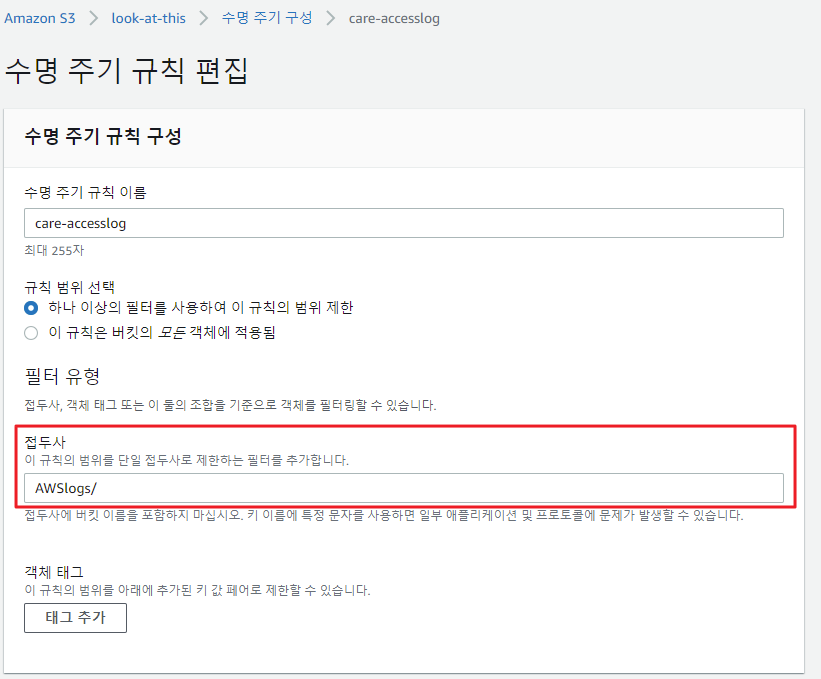Click the 규칙 범위 선택 label
This screenshot has width=821, height=679.
pyautogui.click(x=70, y=287)
